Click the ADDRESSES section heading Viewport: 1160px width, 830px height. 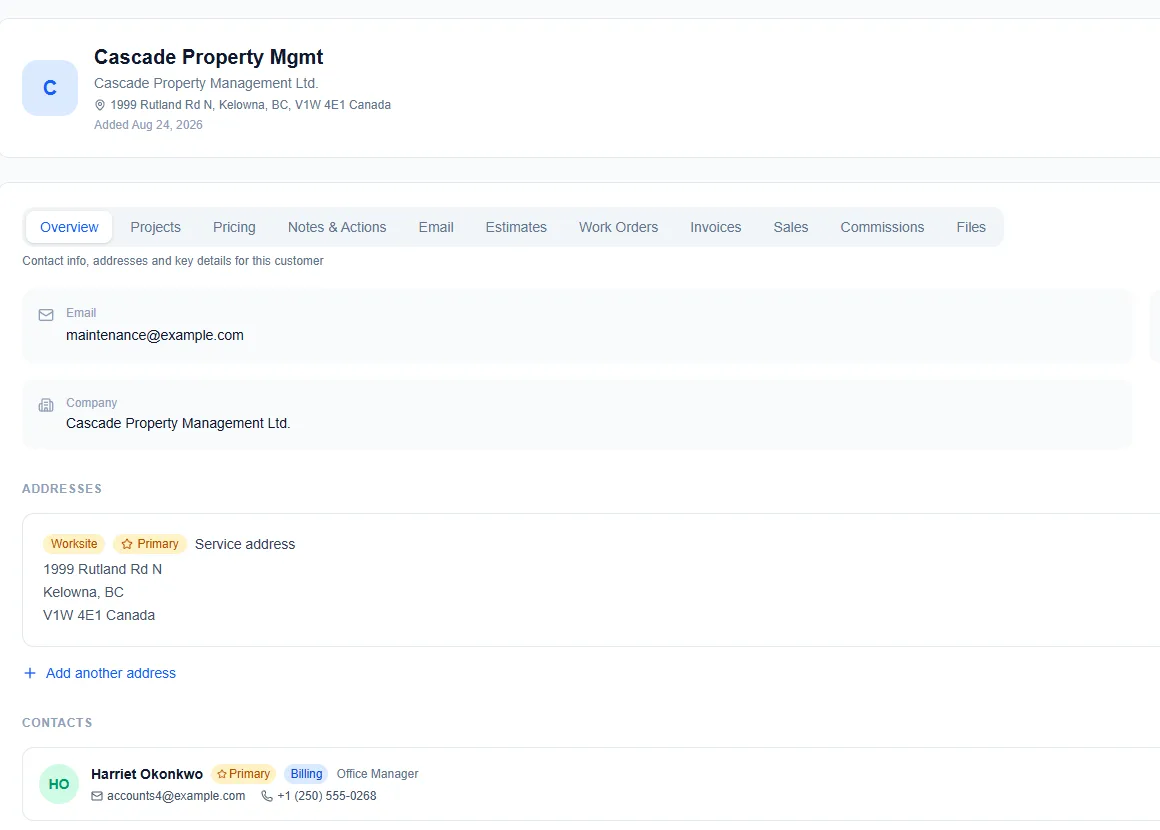coord(62,489)
